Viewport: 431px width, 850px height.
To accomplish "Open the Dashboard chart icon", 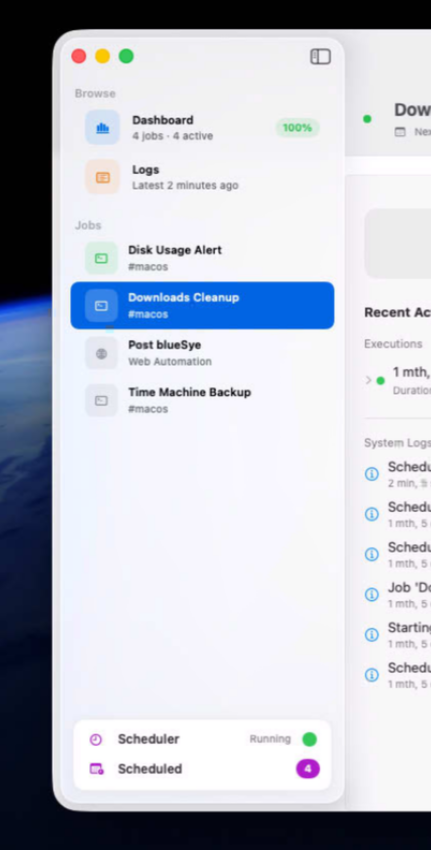I will (x=102, y=127).
